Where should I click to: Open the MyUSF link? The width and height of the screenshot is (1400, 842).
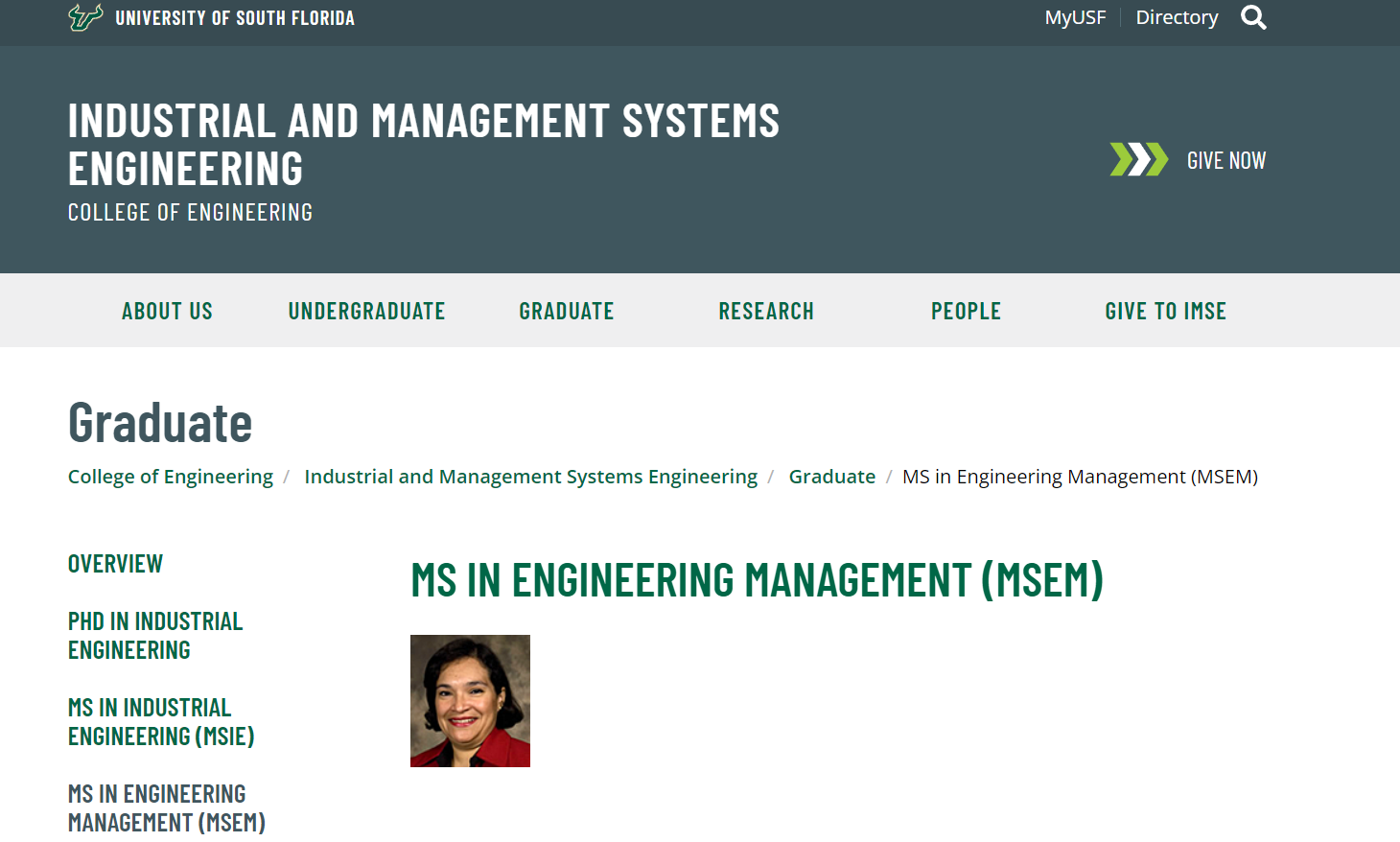coord(1075,17)
